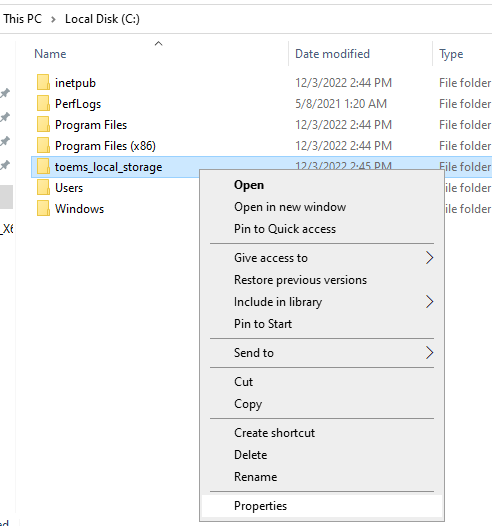This screenshot has height=526, width=492.
Task: Select the Program Files (x86) folder icon
Action: click(43, 146)
